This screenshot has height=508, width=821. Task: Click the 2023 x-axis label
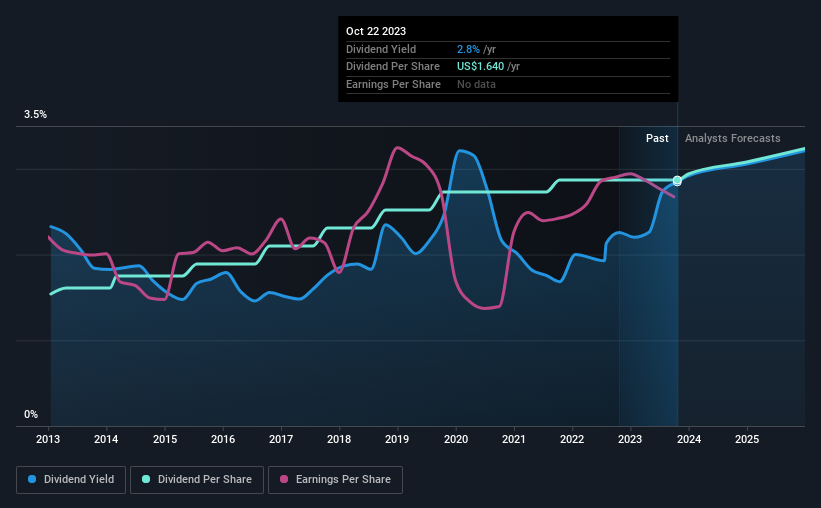tap(630, 439)
